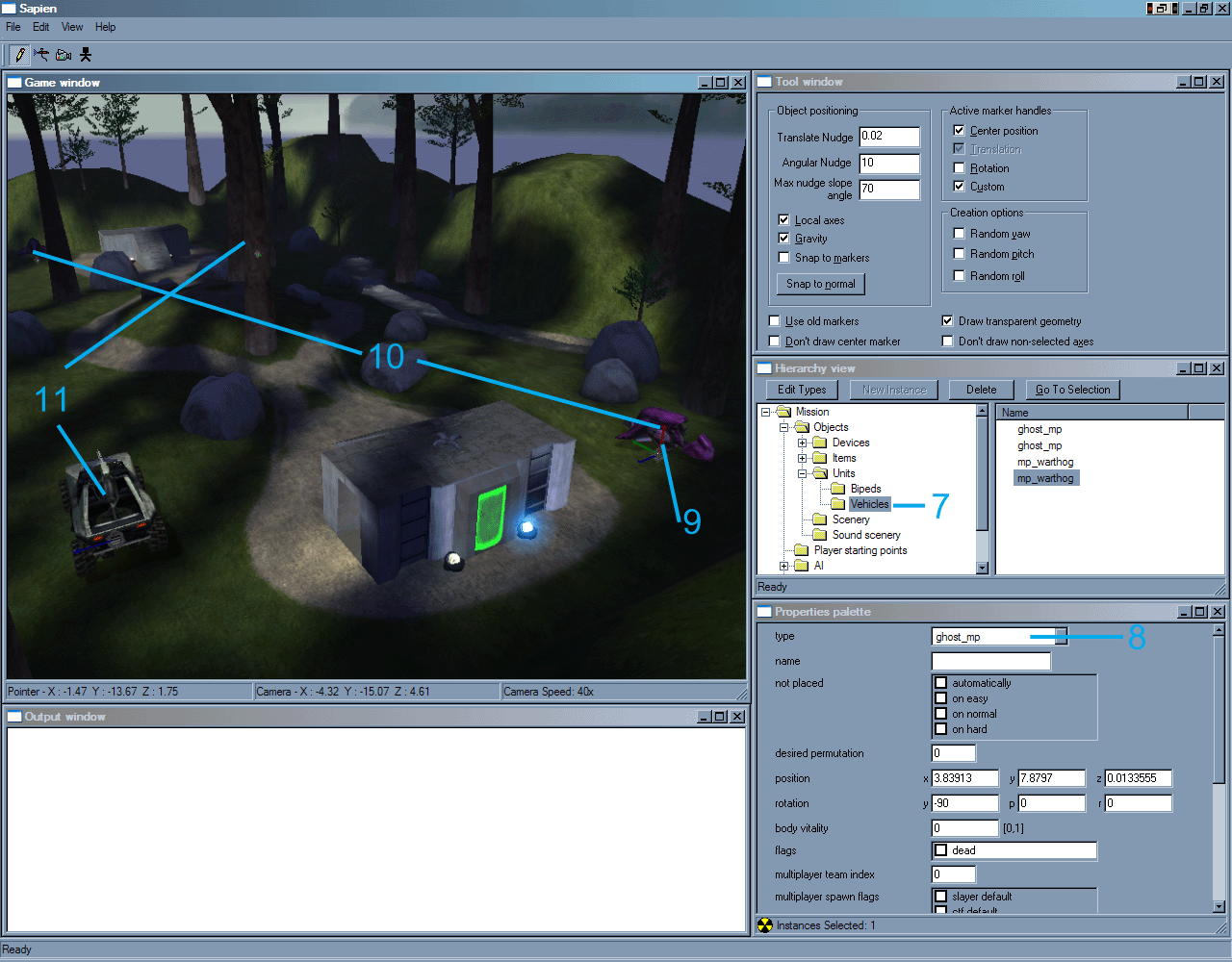
Task: Click the Snap to normal button
Action: click(x=820, y=284)
